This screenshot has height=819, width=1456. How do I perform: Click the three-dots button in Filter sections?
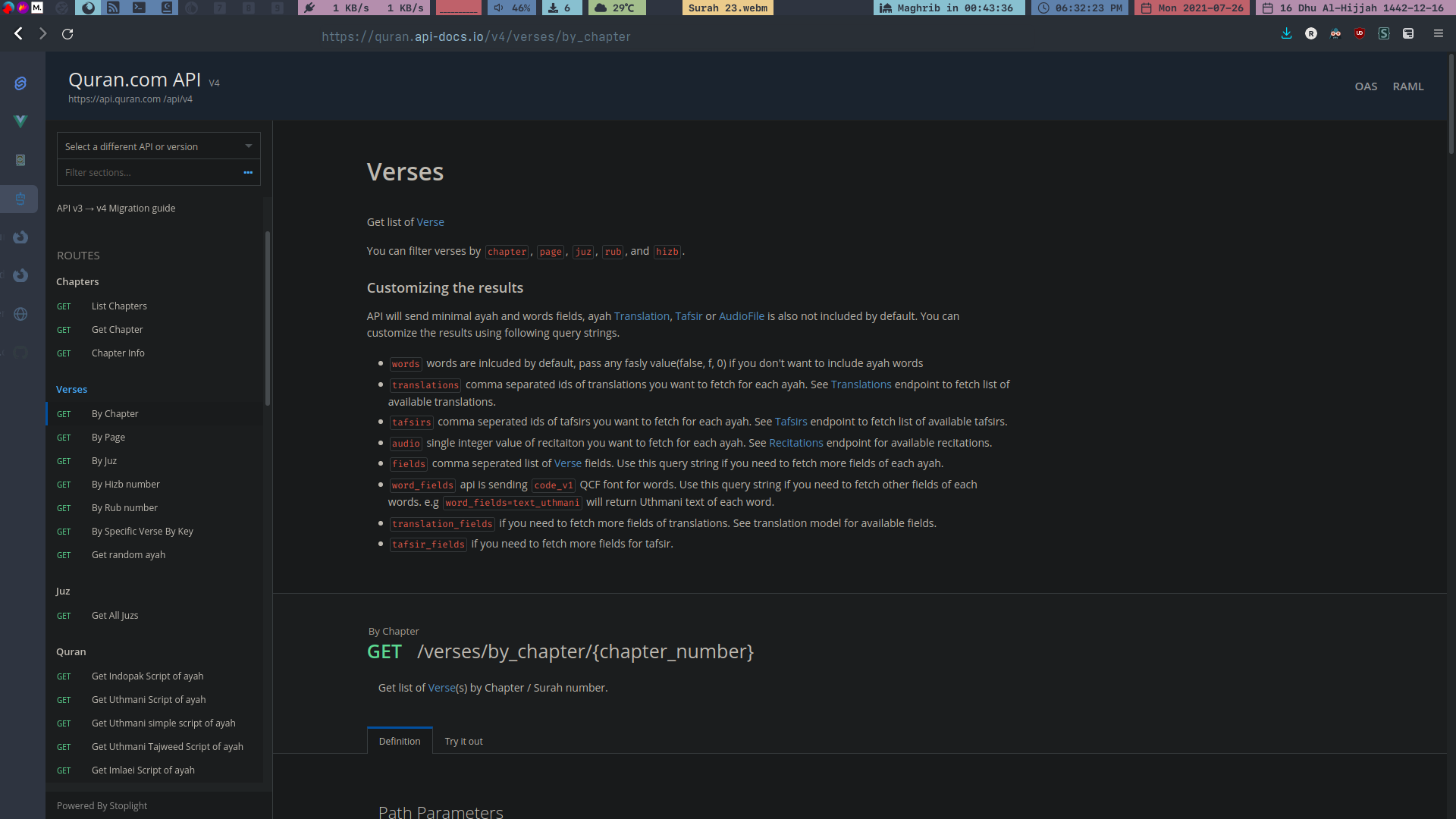tap(248, 173)
